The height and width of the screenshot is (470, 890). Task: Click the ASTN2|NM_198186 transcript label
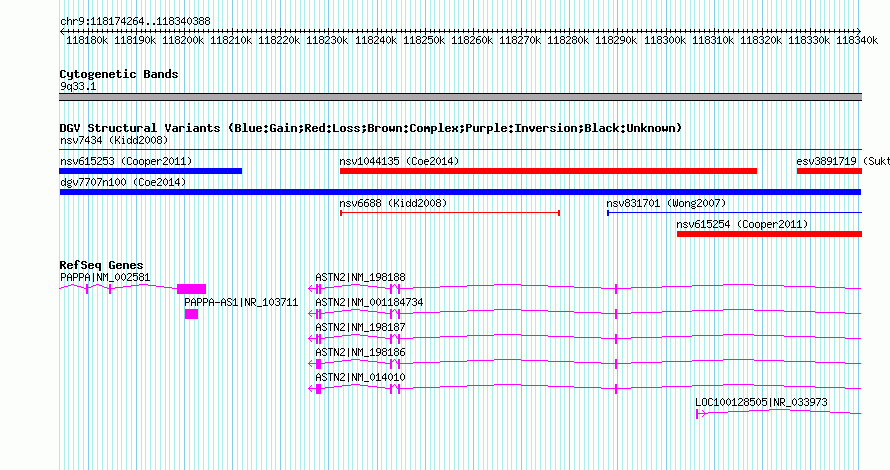click(360, 352)
